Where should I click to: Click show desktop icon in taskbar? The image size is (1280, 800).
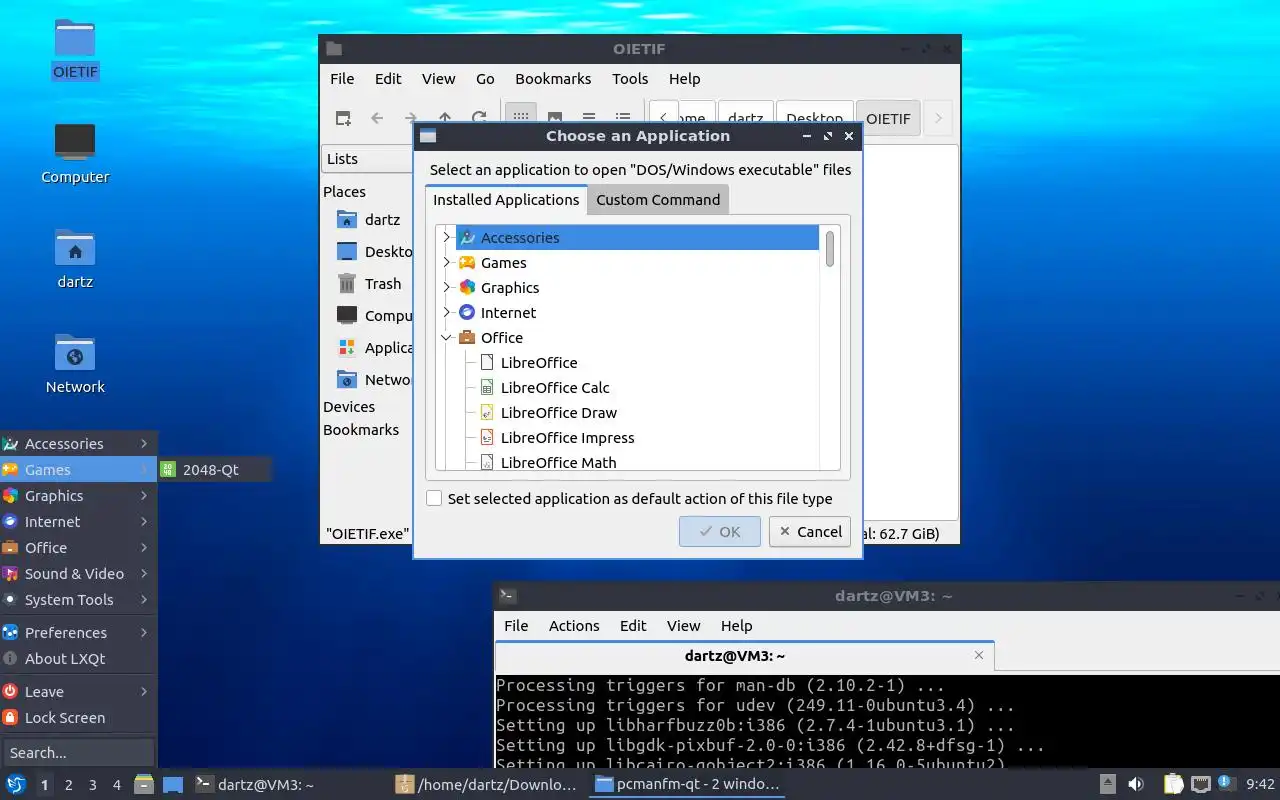coord(173,784)
